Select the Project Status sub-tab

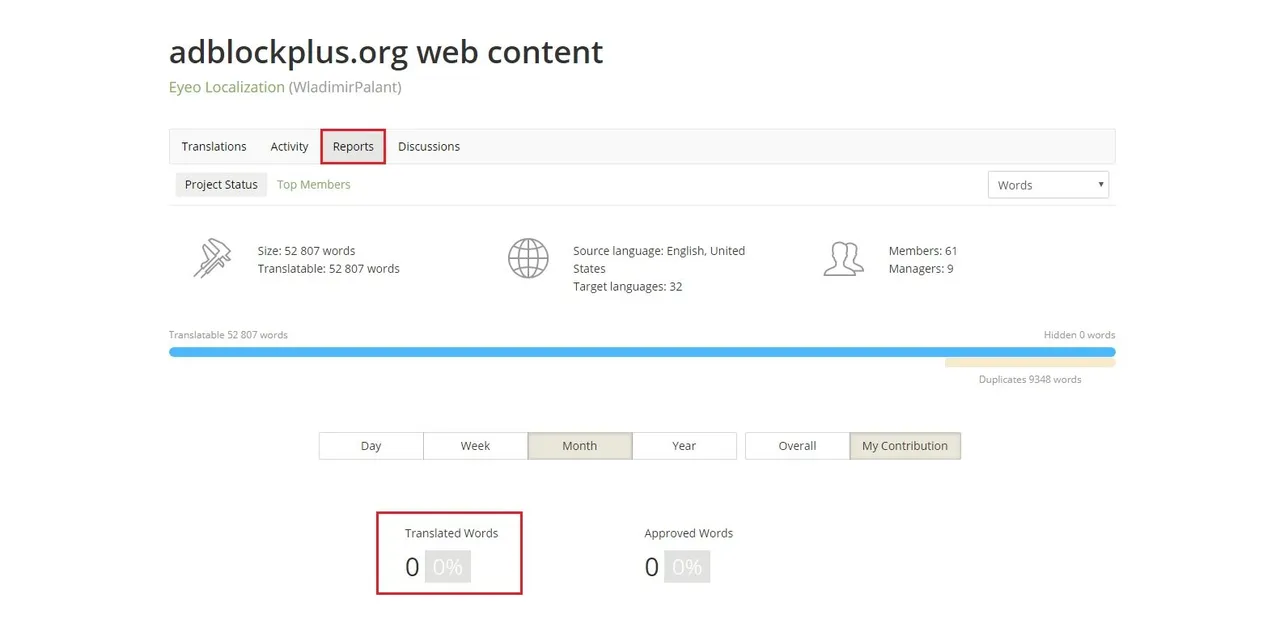[221, 184]
